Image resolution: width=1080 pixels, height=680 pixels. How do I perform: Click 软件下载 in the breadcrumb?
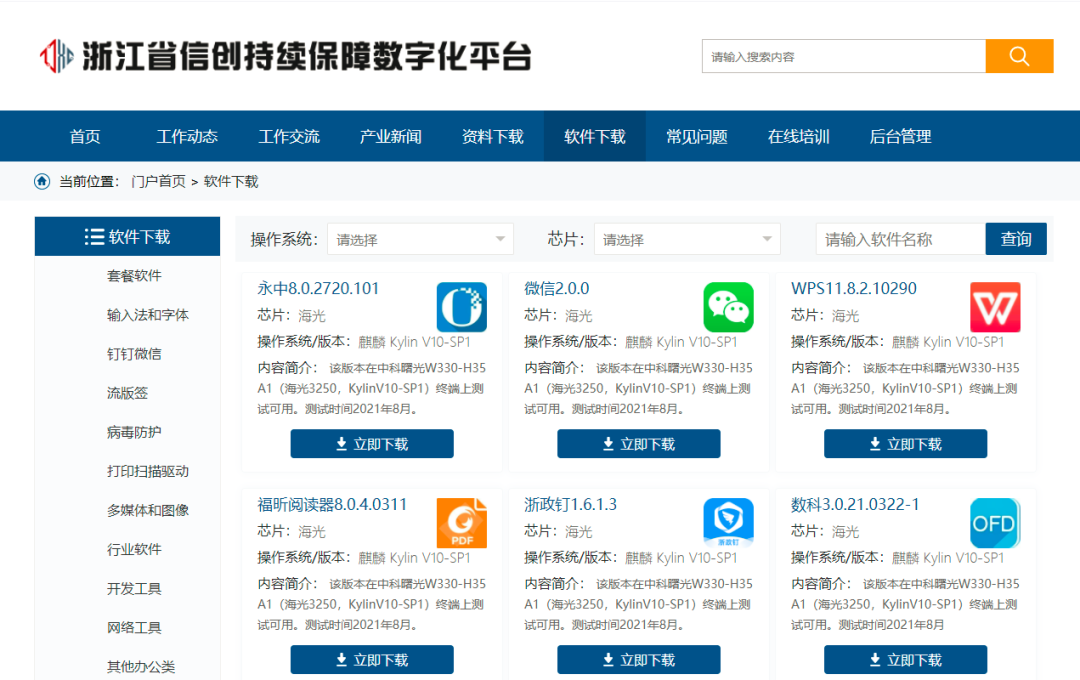231,181
